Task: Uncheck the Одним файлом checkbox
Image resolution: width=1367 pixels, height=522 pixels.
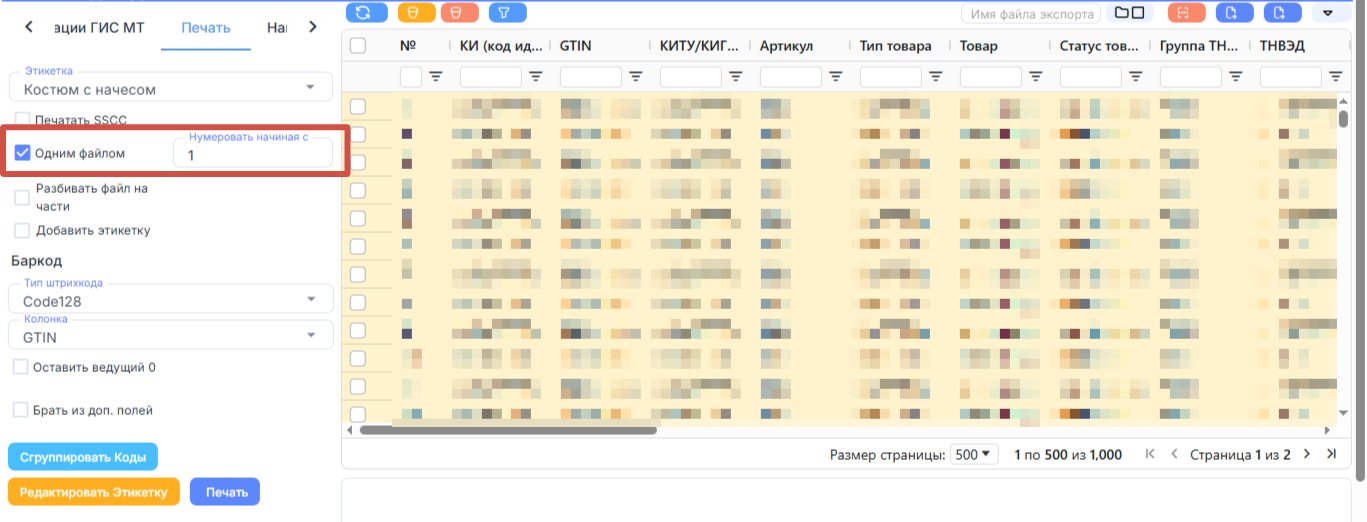Action: (22, 153)
